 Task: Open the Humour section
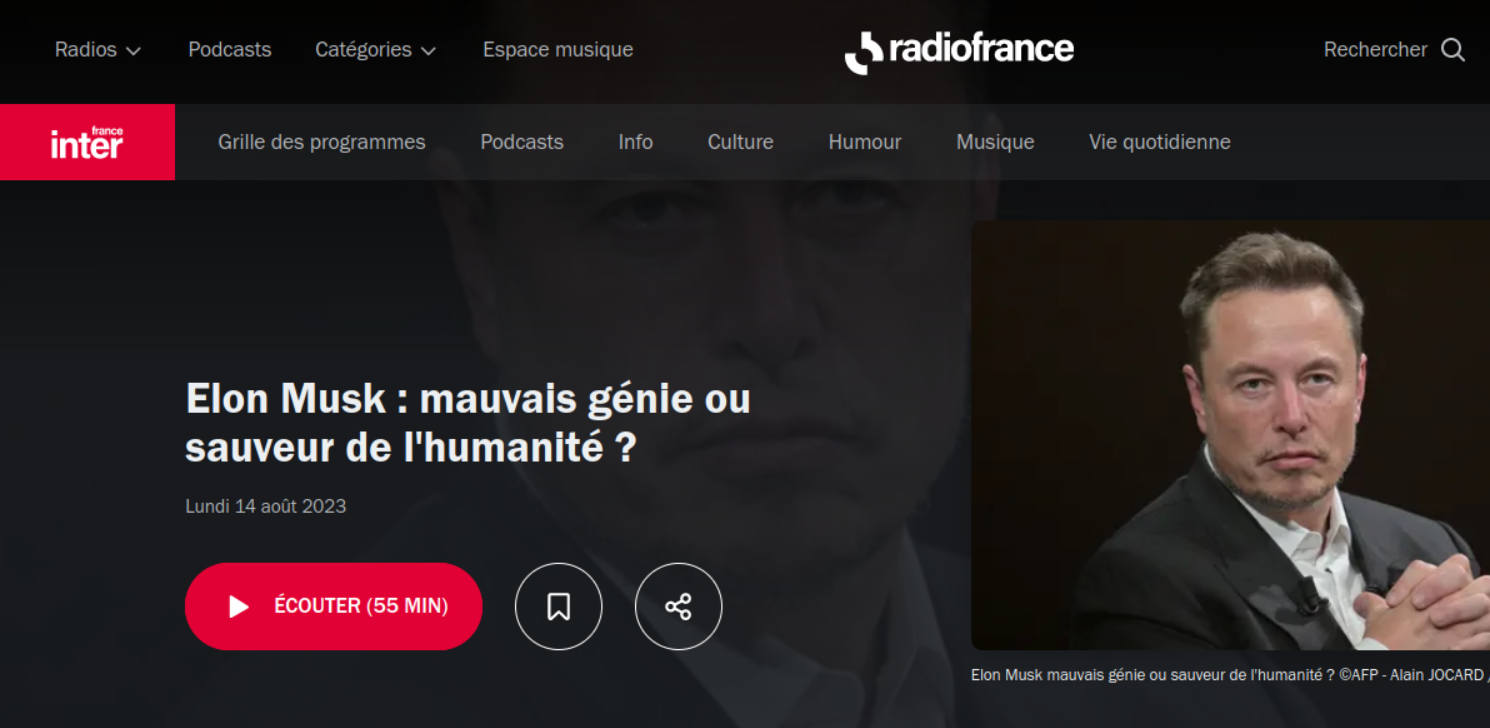coord(865,142)
